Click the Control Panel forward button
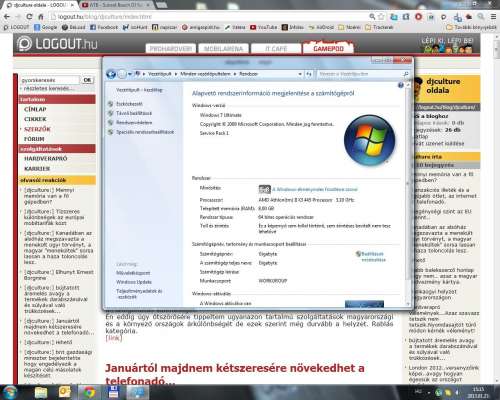Image resolution: width=500 pixels, height=400 pixels. tap(122, 74)
